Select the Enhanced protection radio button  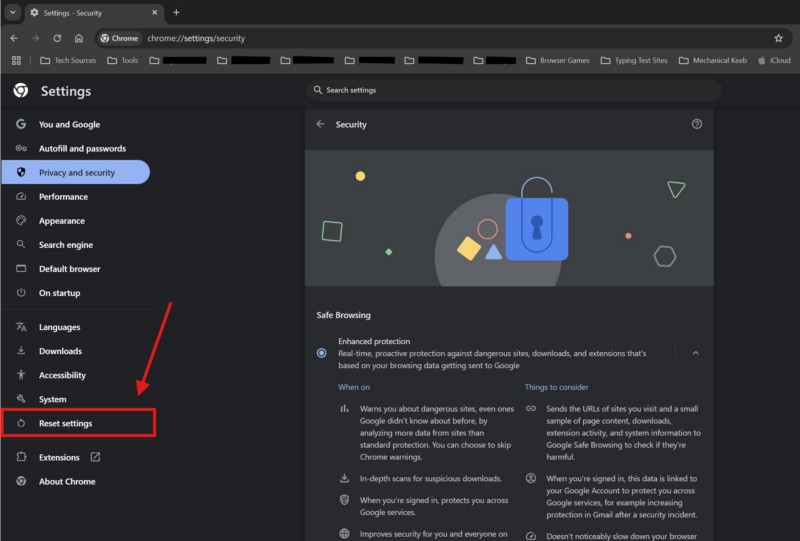321,352
